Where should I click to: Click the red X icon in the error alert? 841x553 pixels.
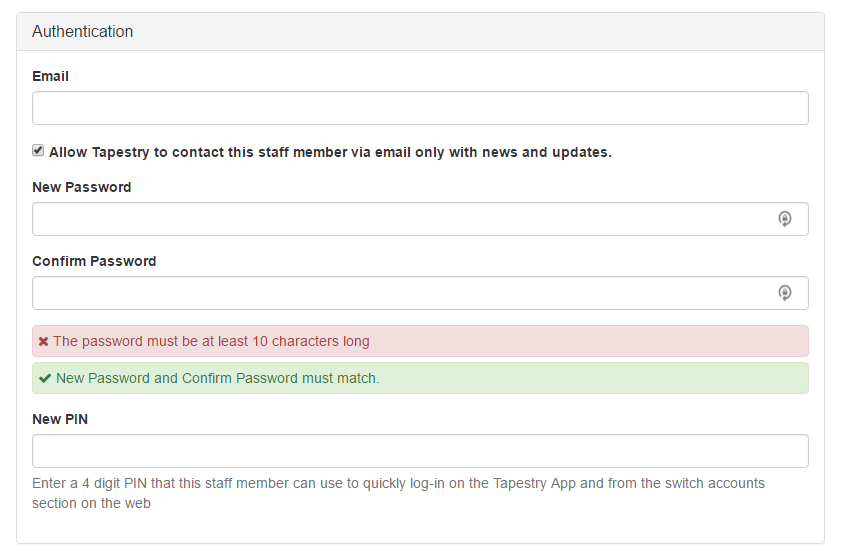coord(43,342)
